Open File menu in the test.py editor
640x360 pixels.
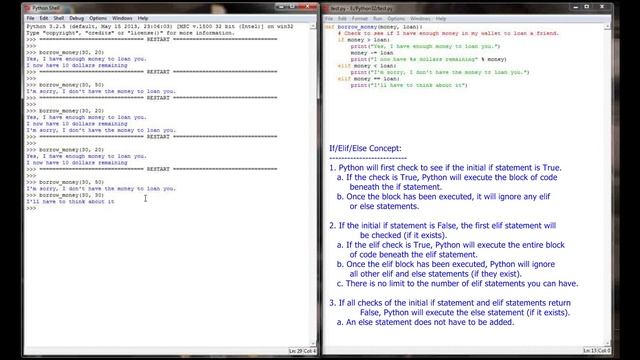point(329,19)
